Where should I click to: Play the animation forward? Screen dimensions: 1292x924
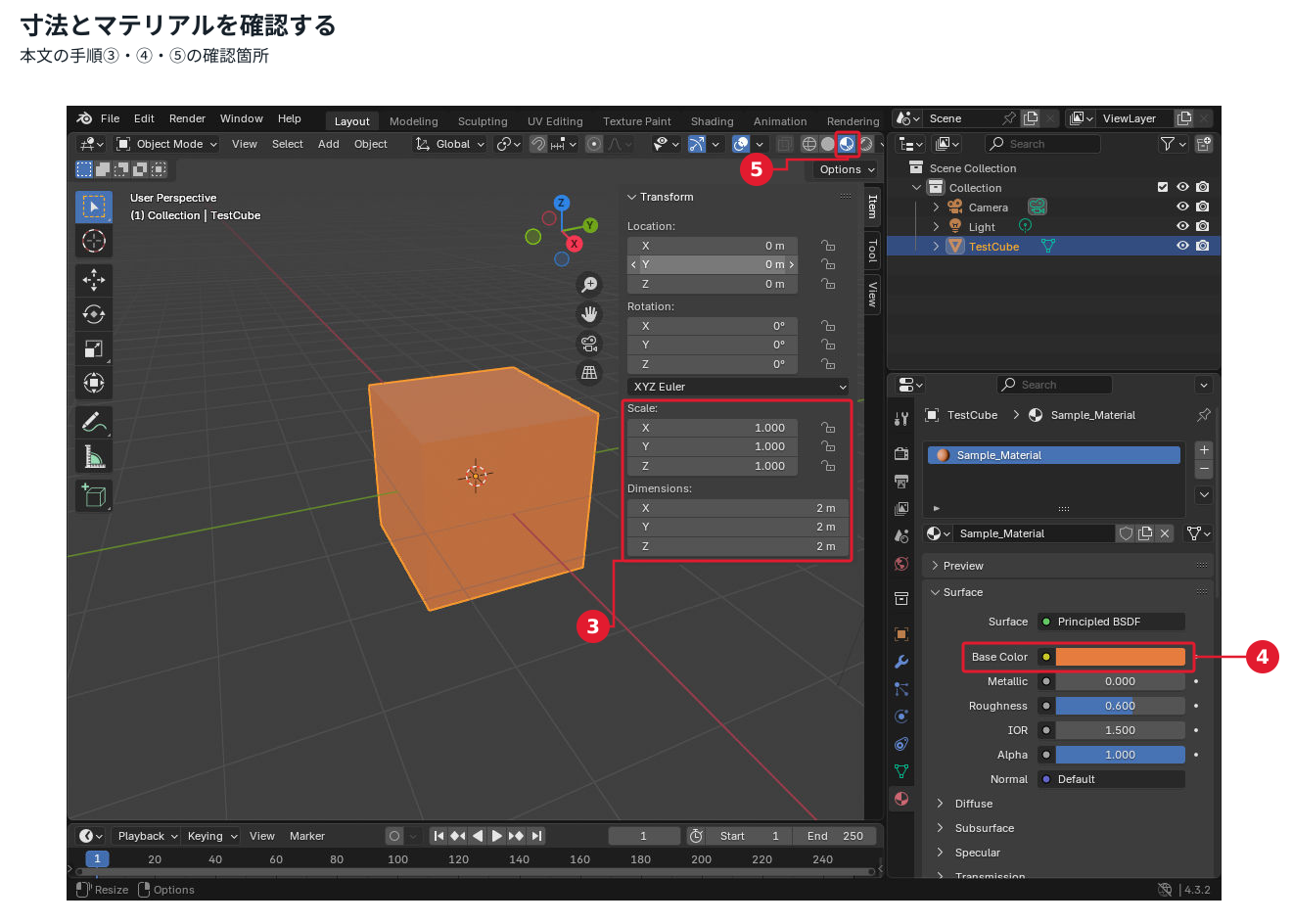coord(497,836)
